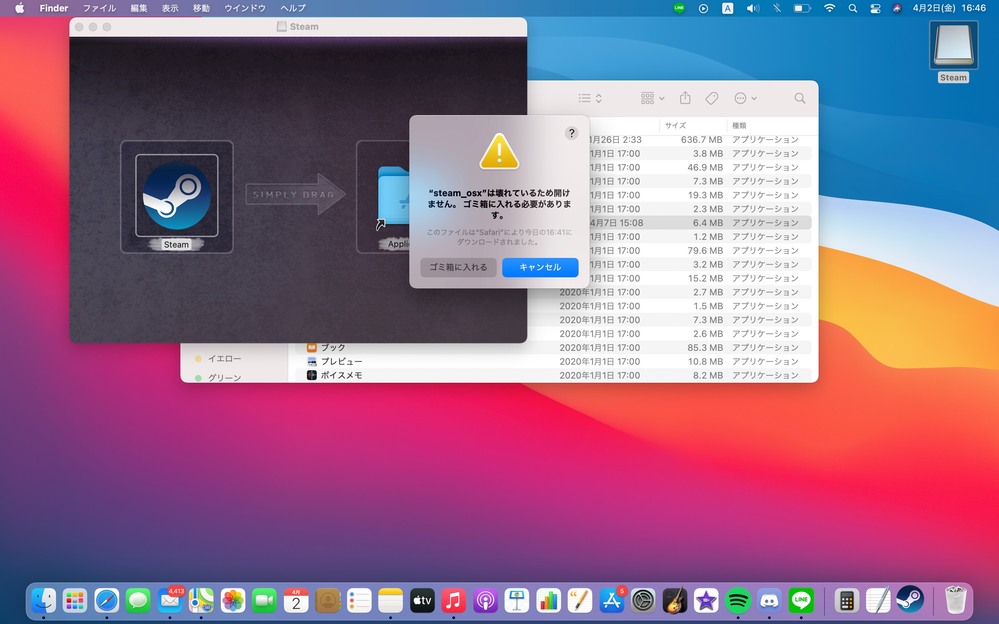Screen dimensions: 999x624
Task: Select the highlighted 6.4 MB row in Finder
Action: click(x=699, y=223)
